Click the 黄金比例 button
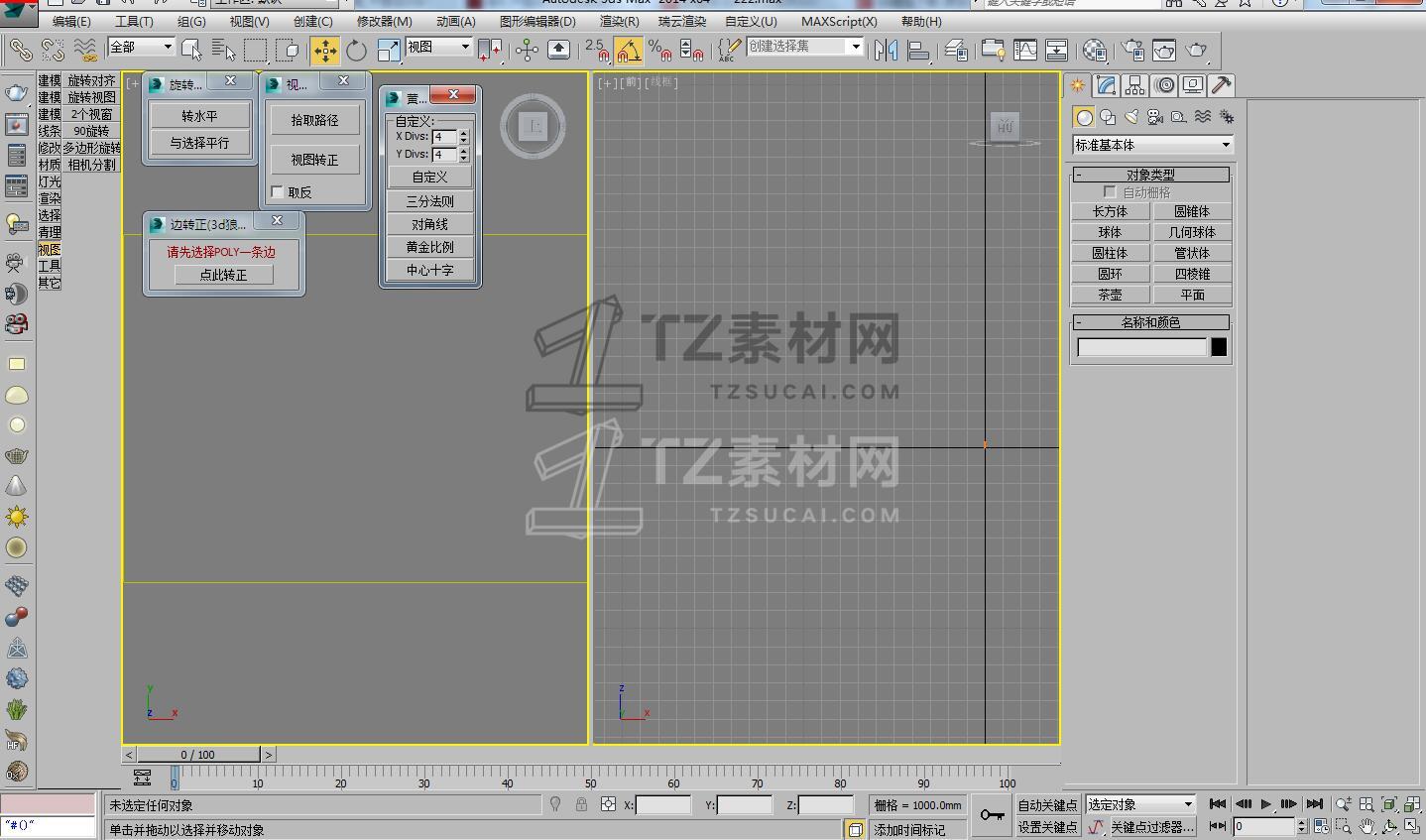 tap(429, 247)
